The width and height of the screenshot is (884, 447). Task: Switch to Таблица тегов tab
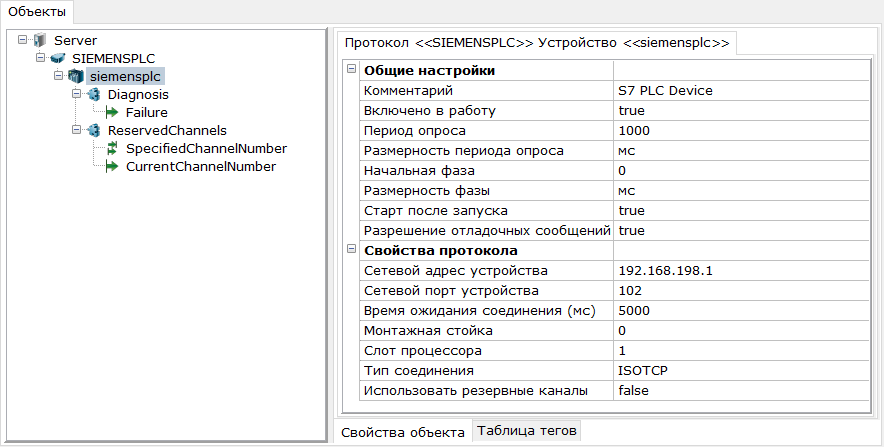(x=527, y=431)
